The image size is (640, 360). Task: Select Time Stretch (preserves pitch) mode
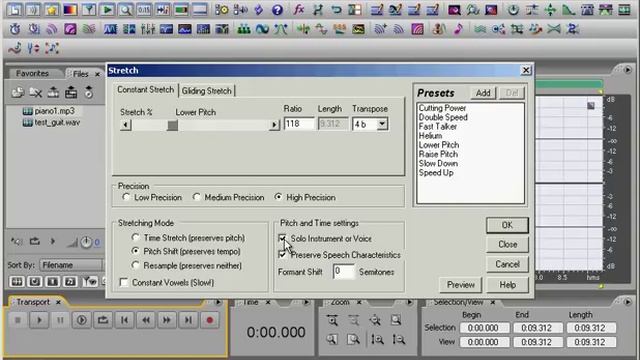(x=135, y=237)
